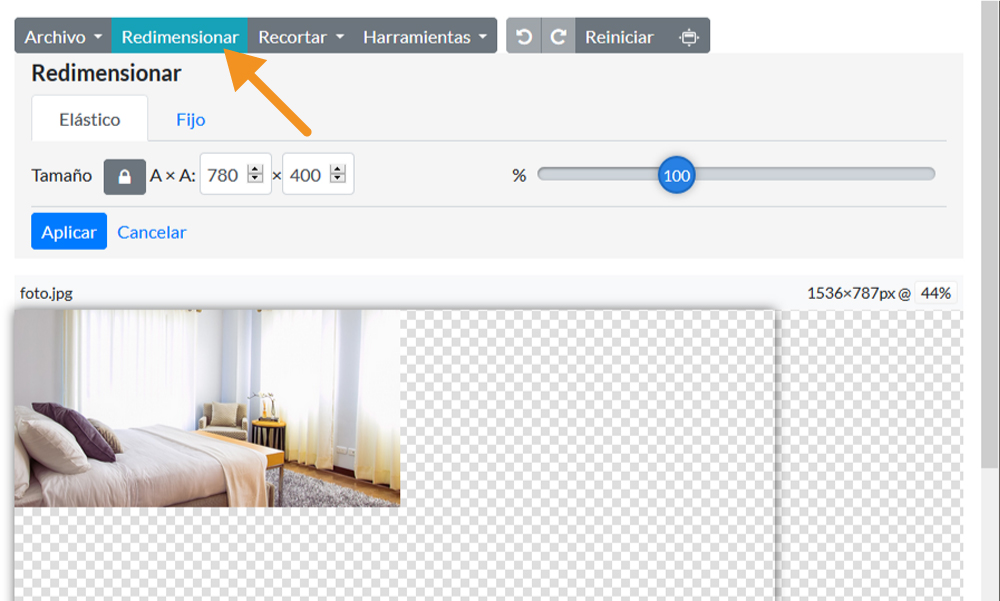Click the 44% zoom level field
Screen dimensions: 1000x601
click(x=936, y=293)
